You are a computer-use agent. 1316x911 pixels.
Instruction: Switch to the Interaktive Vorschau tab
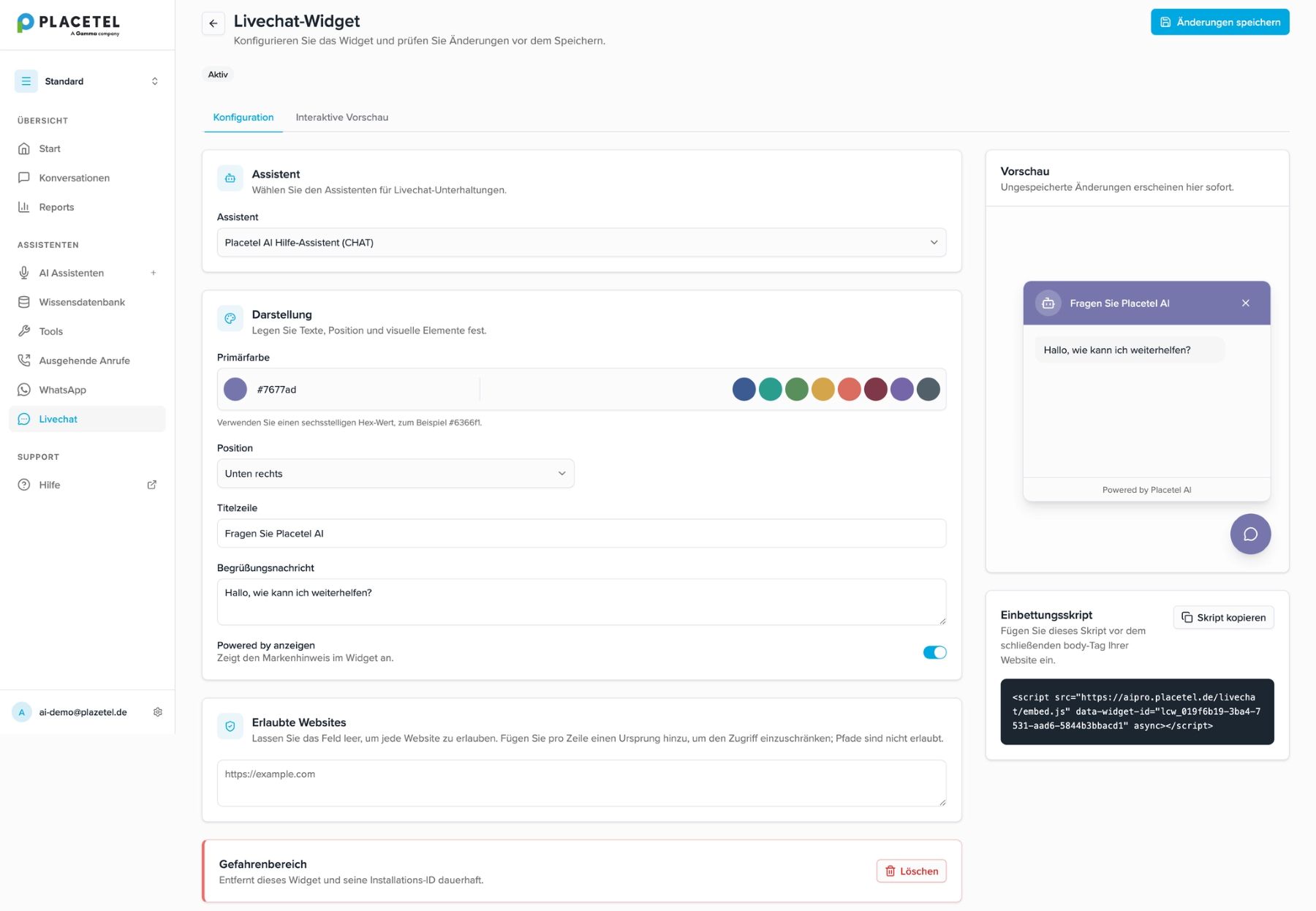[342, 118]
